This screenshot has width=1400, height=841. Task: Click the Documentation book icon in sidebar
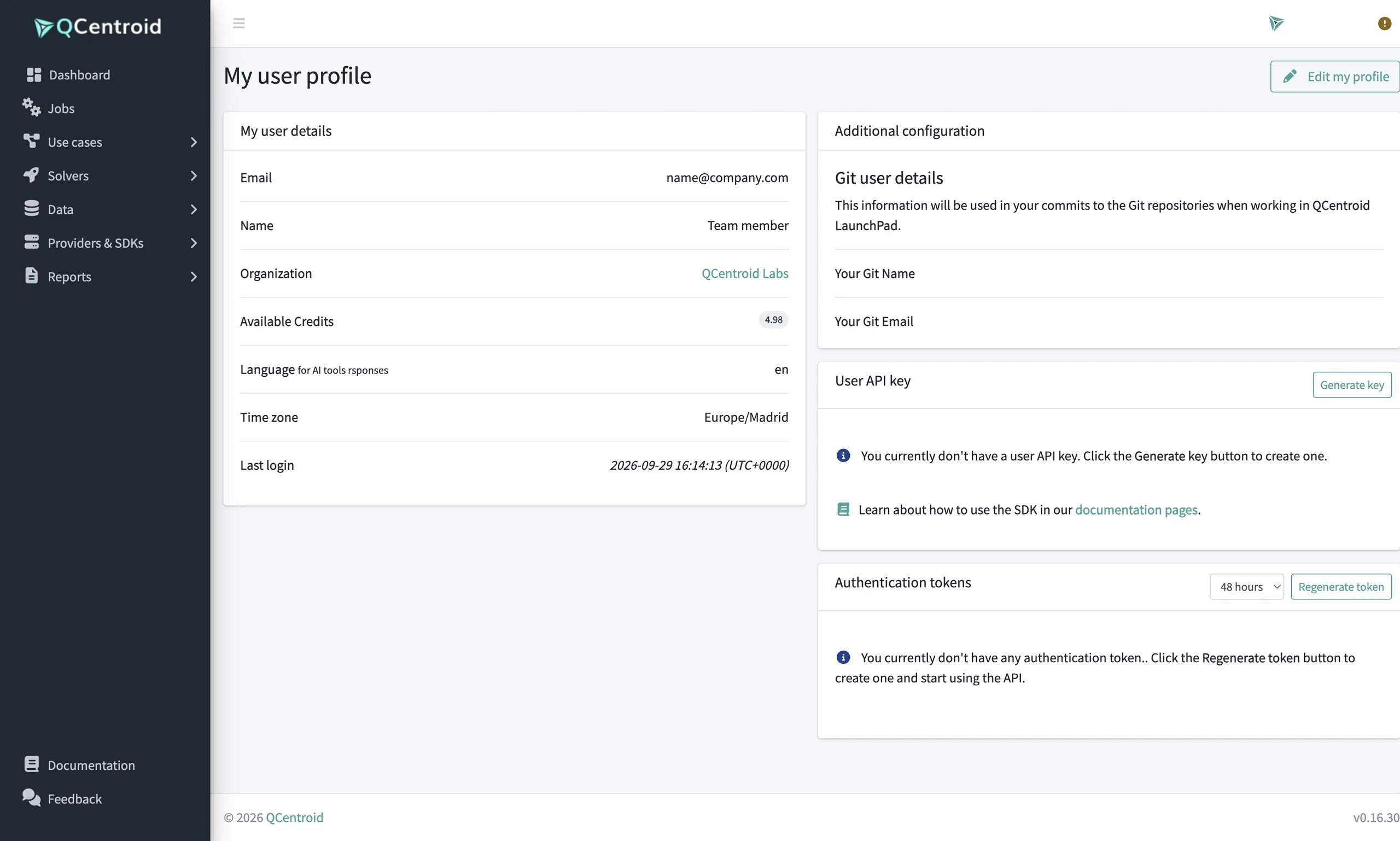[x=32, y=764]
